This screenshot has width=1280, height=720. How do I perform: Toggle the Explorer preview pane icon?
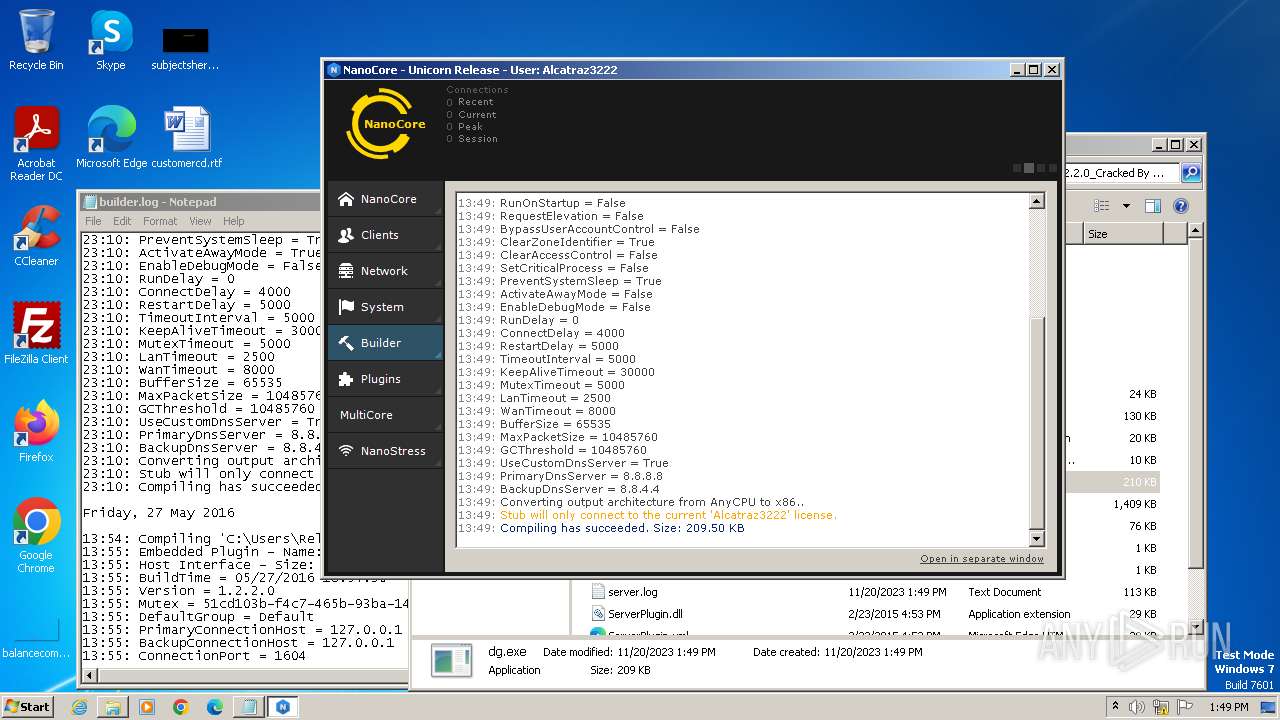click(x=1152, y=206)
